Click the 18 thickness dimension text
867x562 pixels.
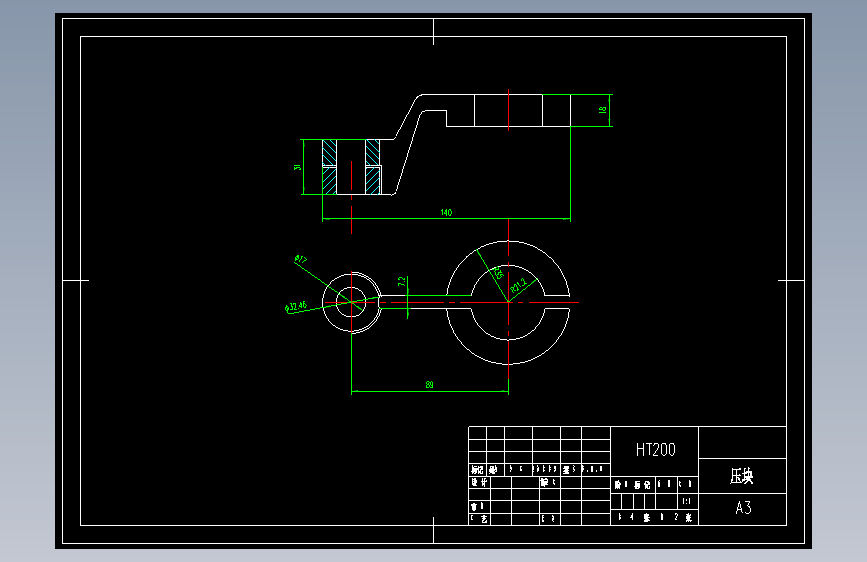tap(603, 110)
